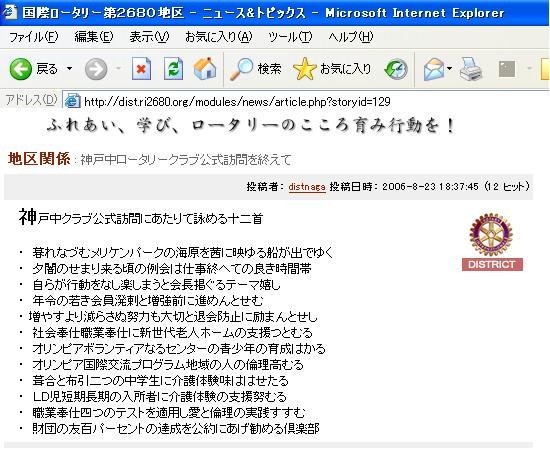Expand the Mail envelope dropdown arrow
The height and width of the screenshot is (452, 550).
click(x=449, y=68)
